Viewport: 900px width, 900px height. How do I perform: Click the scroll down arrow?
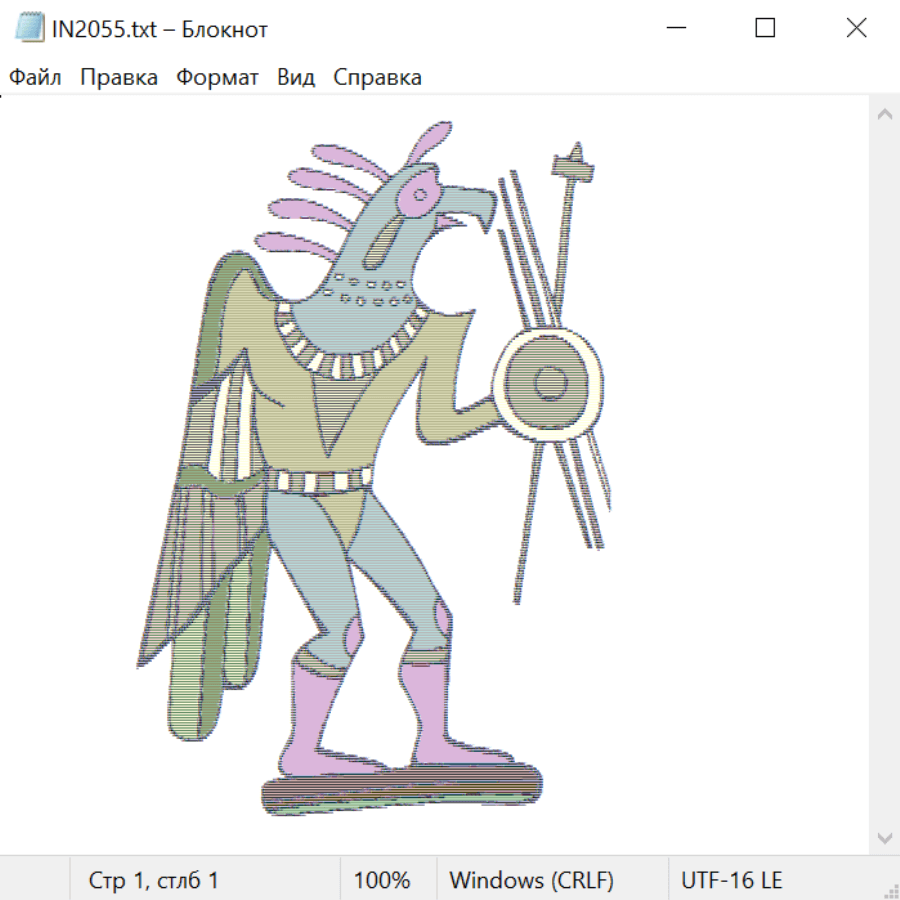[884, 837]
